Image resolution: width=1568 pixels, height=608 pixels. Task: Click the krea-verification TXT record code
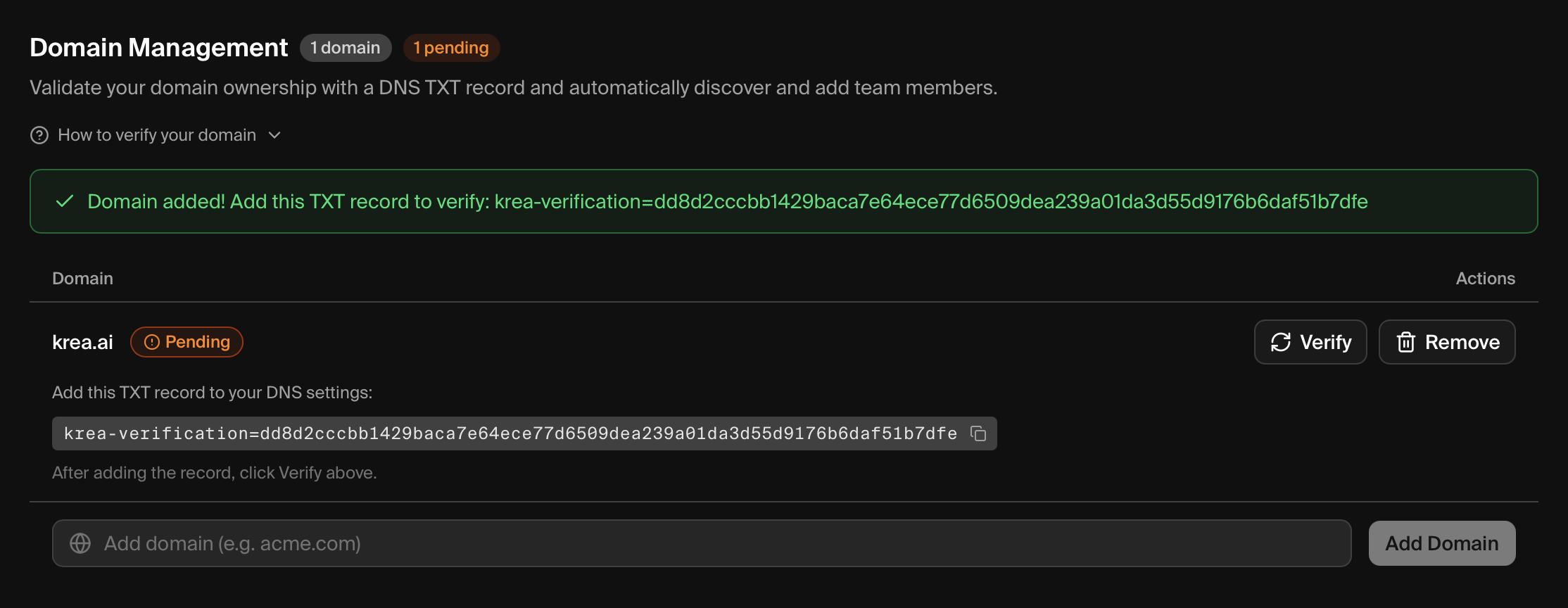510,433
